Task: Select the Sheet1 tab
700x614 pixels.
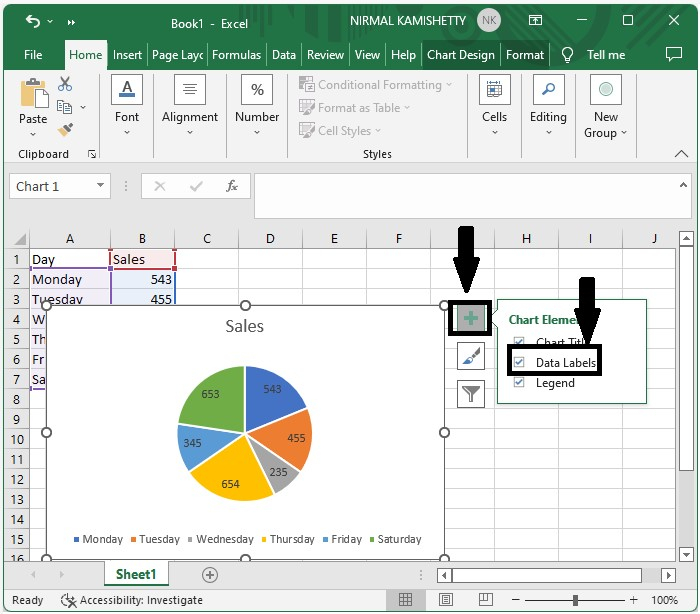Action: pyautogui.click(x=136, y=574)
